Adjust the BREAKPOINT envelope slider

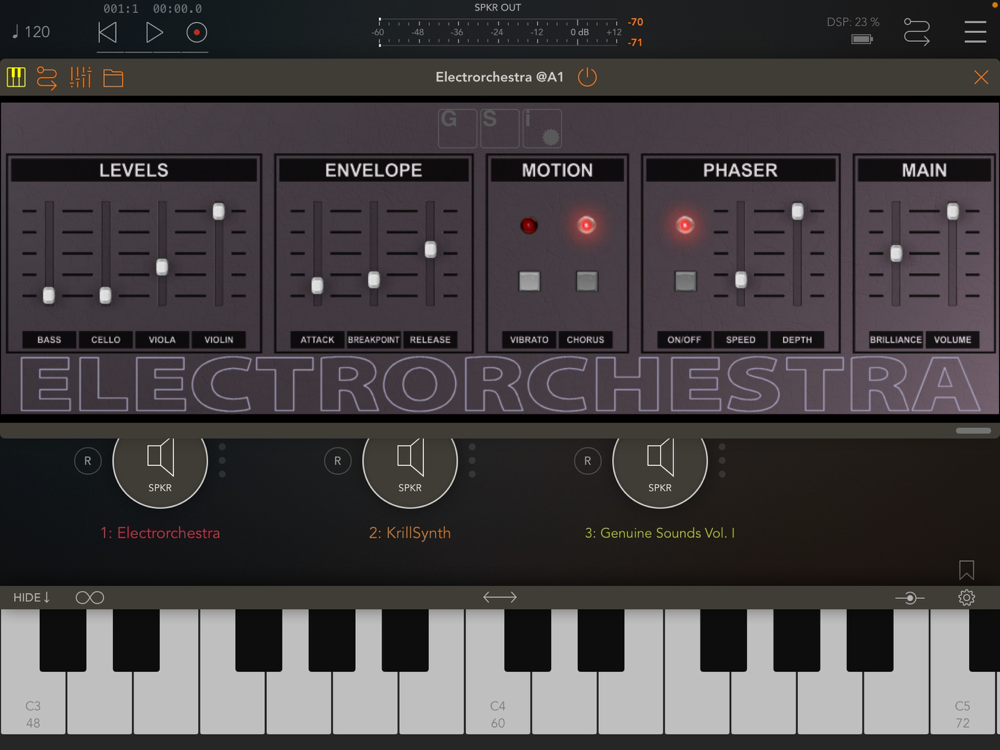374,279
